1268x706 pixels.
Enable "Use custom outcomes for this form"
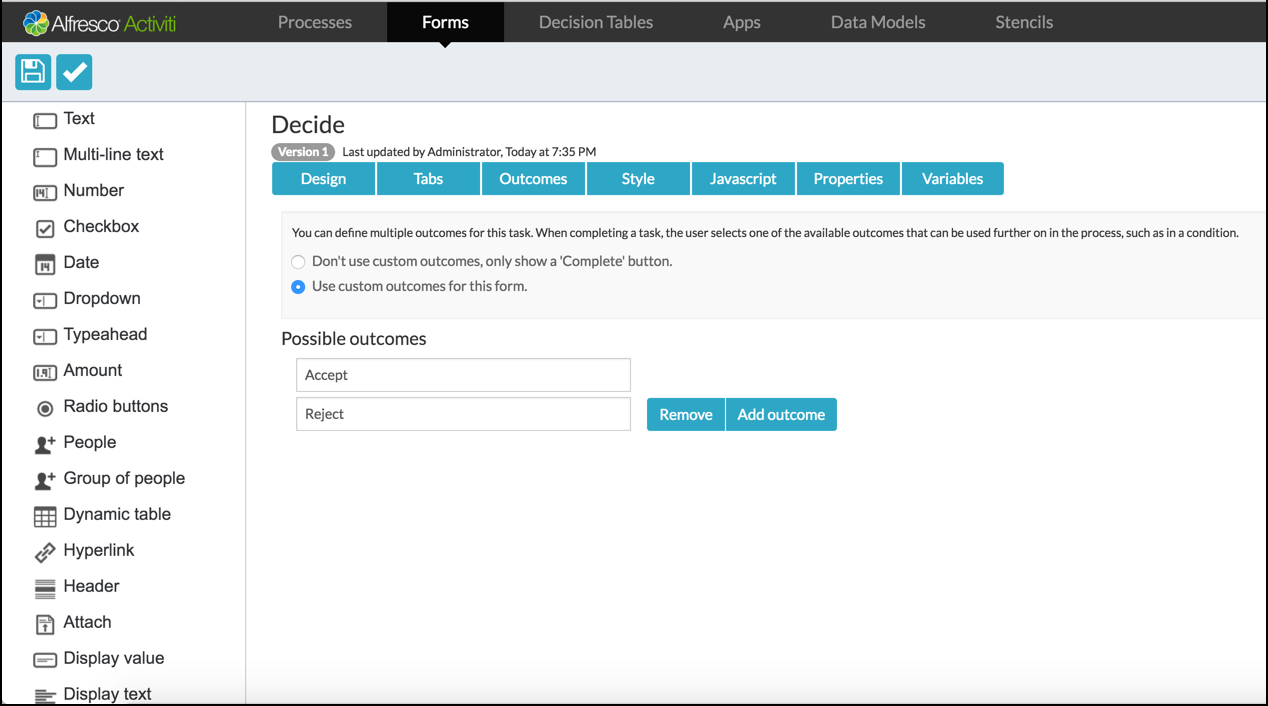point(298,287)
